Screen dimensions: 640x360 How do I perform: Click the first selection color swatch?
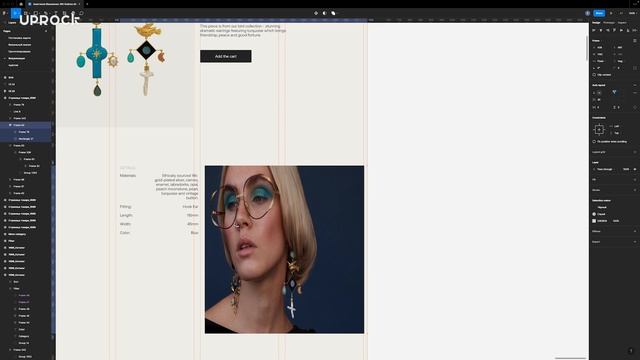coord(594,207)
